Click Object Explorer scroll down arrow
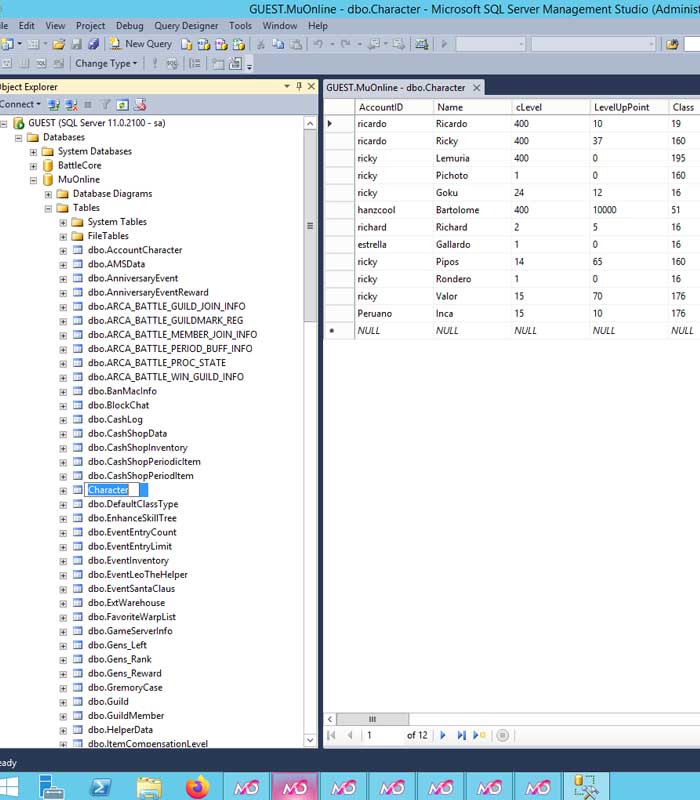This screenshot has height=800, width=700. click(x=310, y=740)
